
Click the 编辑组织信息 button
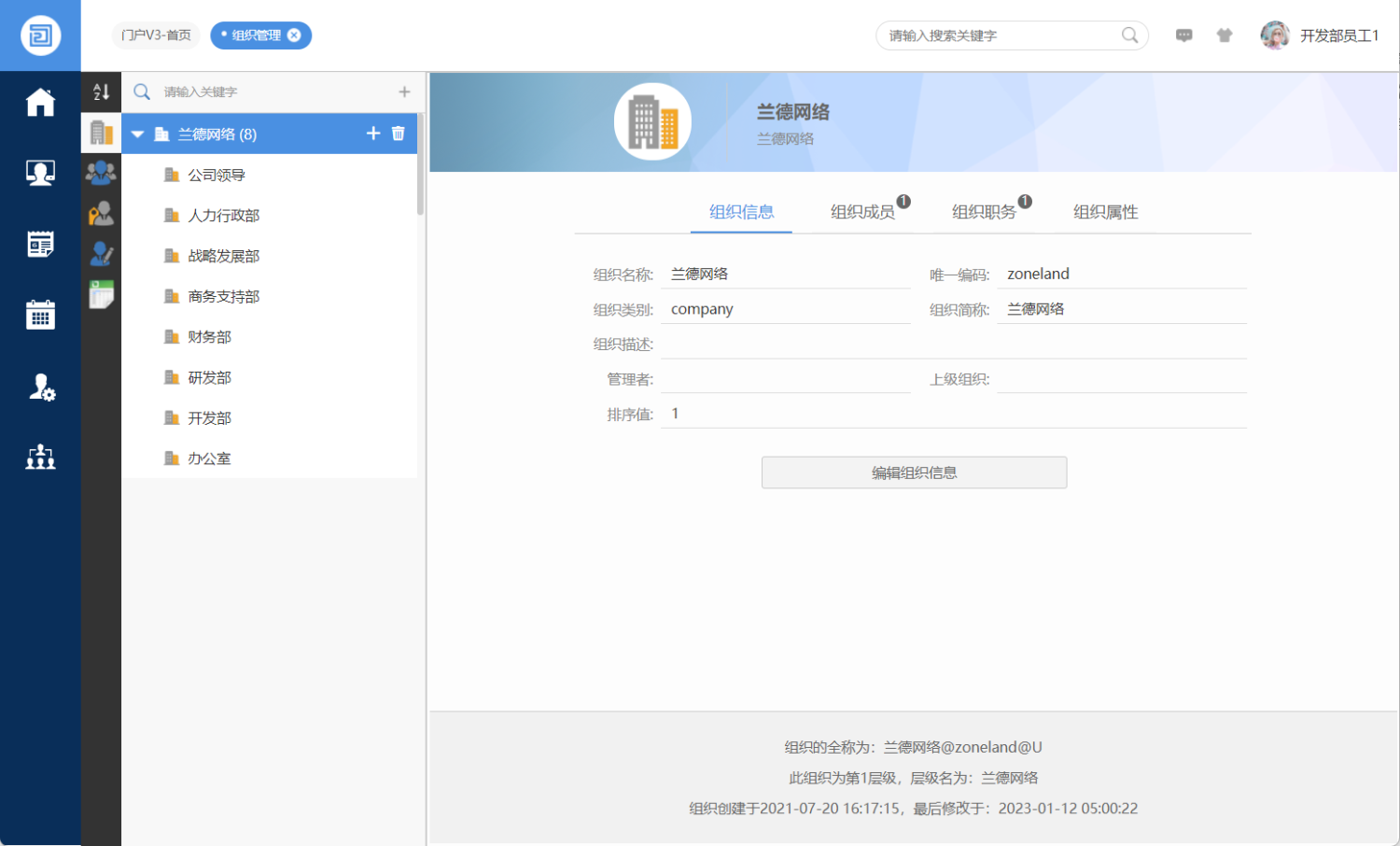pos(914,472)
